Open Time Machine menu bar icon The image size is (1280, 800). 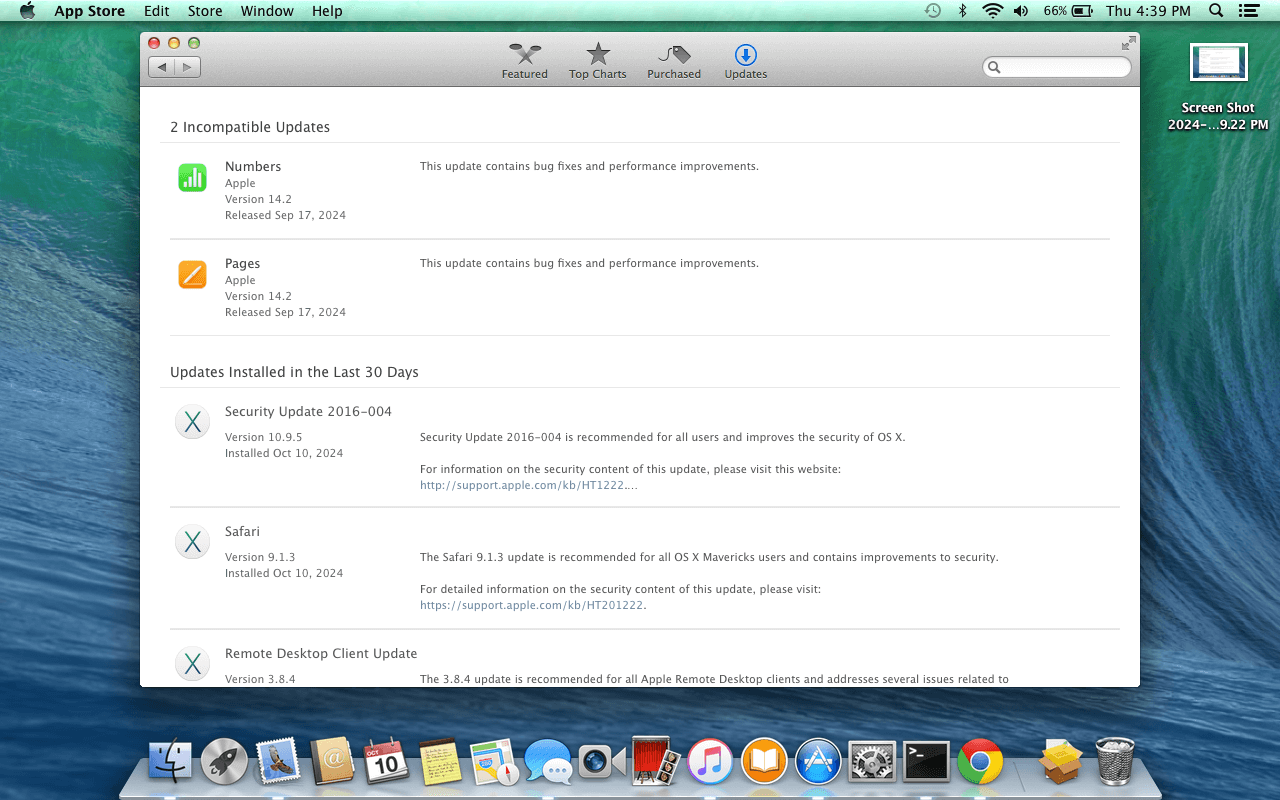coord(932,11)
